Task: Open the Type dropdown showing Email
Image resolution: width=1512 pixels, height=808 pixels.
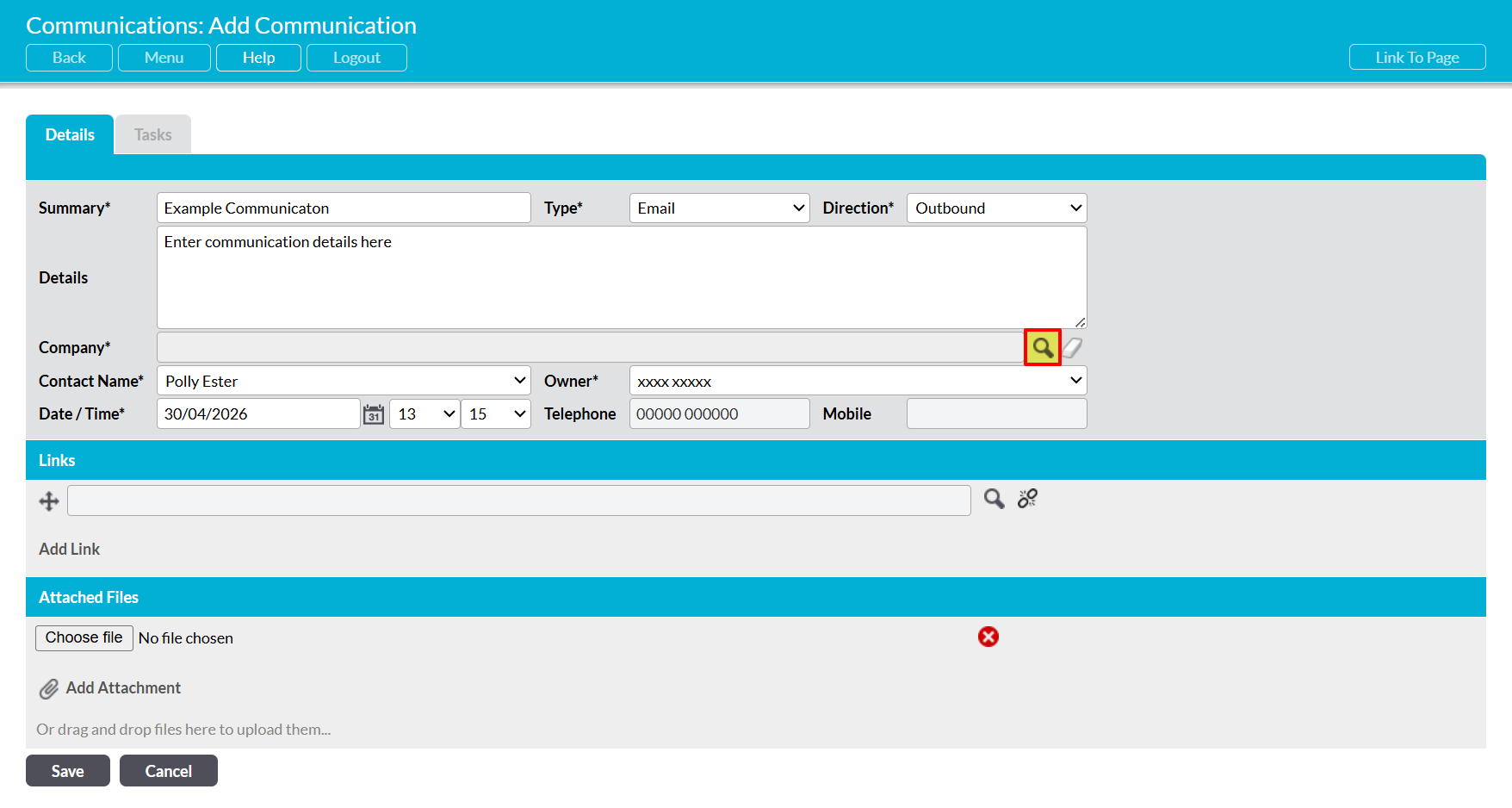Action: [719, 208]
